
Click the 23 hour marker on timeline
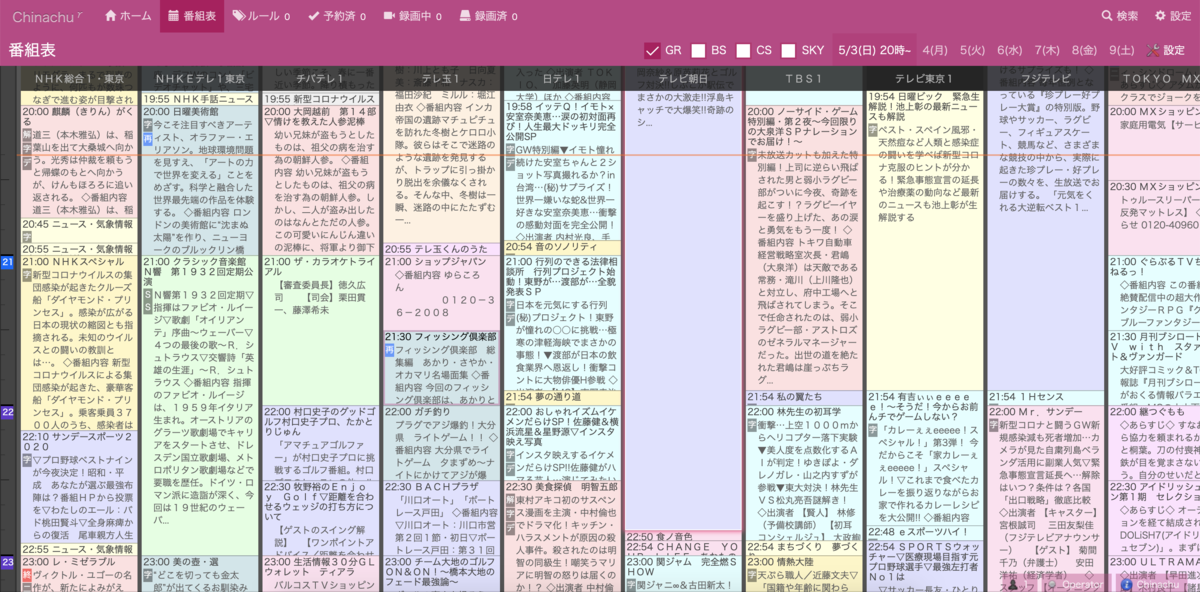tap(7, 562)
